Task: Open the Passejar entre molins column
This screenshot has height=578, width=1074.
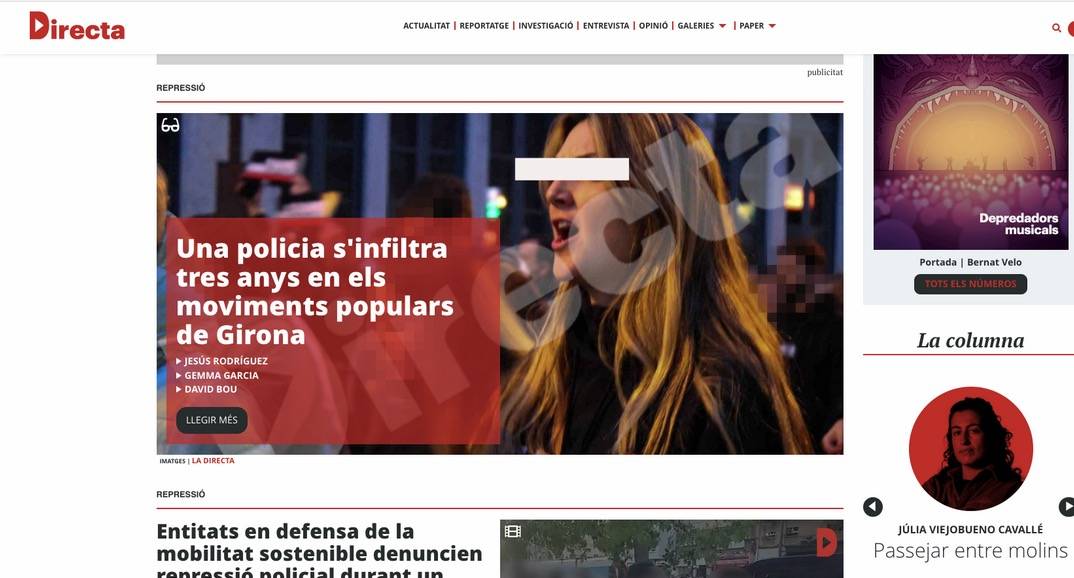Action: (970, 551)
